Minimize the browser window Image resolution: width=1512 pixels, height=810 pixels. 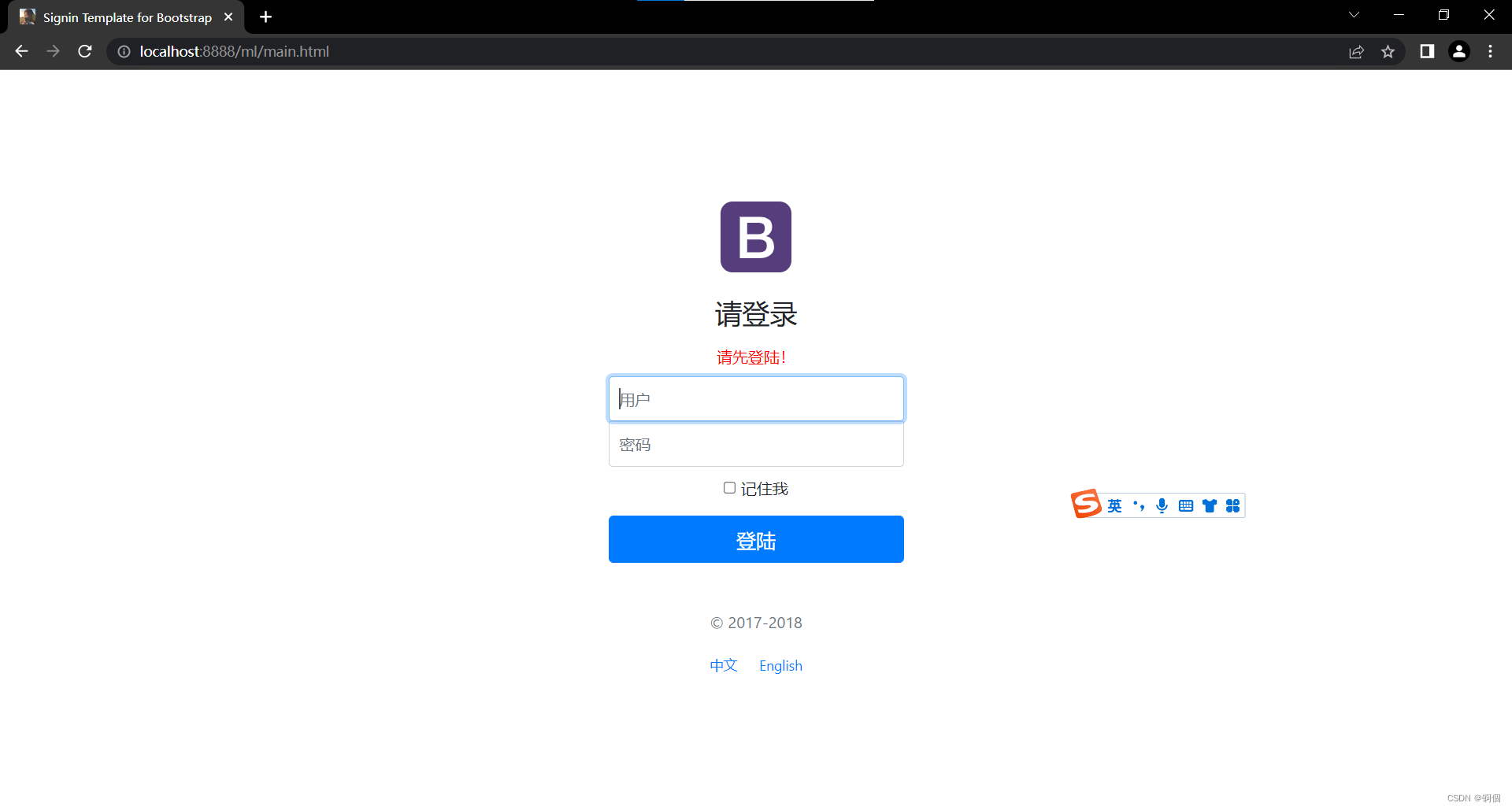tap(1399, 15)
